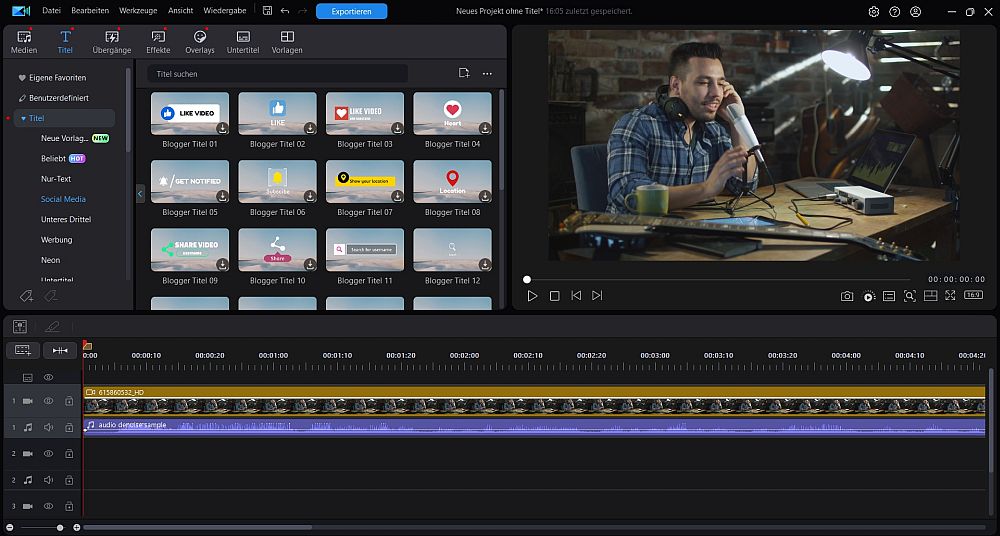Screen dimensions: 1000x536
Task: Click the Exportieren button
Action: click(x=351, y=12)
